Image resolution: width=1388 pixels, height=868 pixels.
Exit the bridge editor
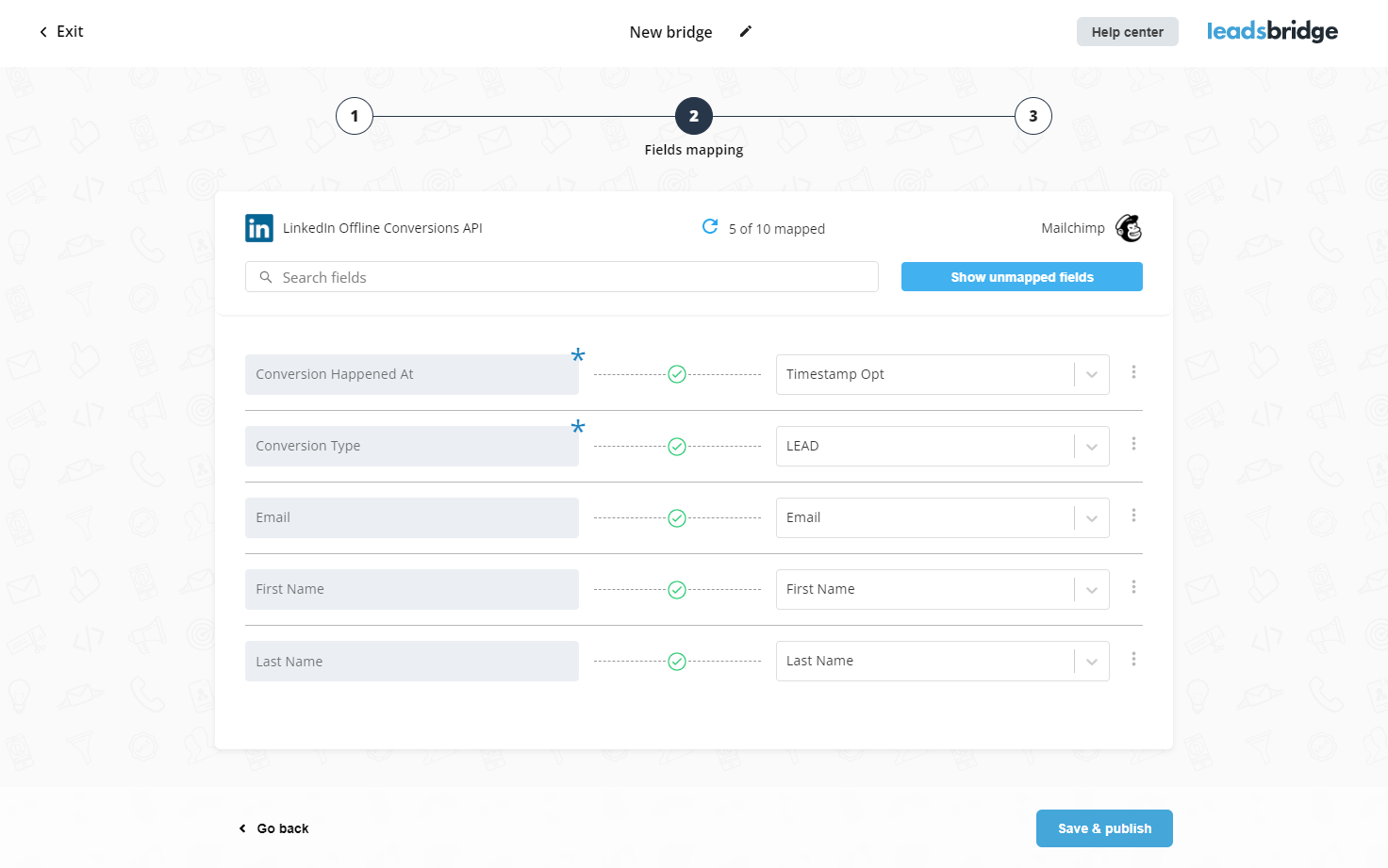point(61,31)
